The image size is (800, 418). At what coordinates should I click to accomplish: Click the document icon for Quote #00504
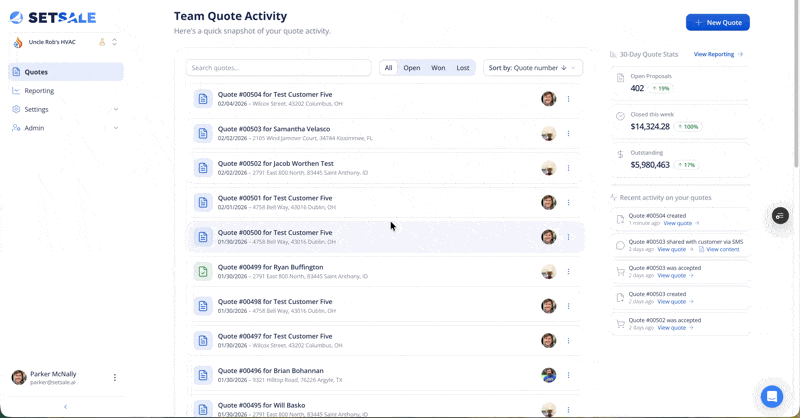(203, 99)
